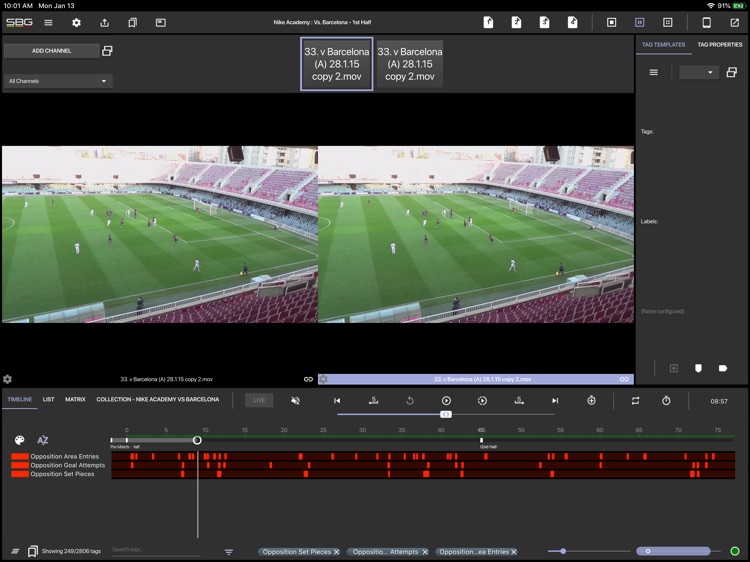Select the right video title bar

476,379
